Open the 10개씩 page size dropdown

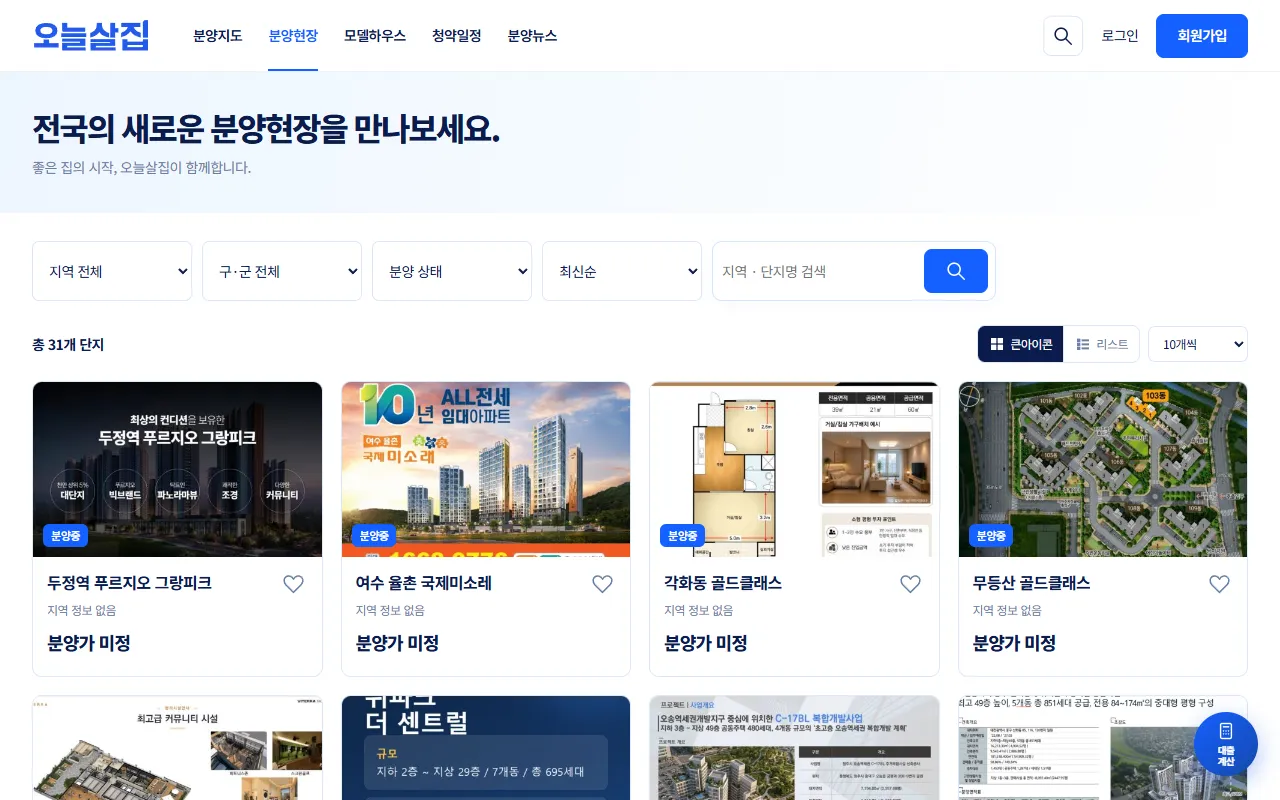1198,344
